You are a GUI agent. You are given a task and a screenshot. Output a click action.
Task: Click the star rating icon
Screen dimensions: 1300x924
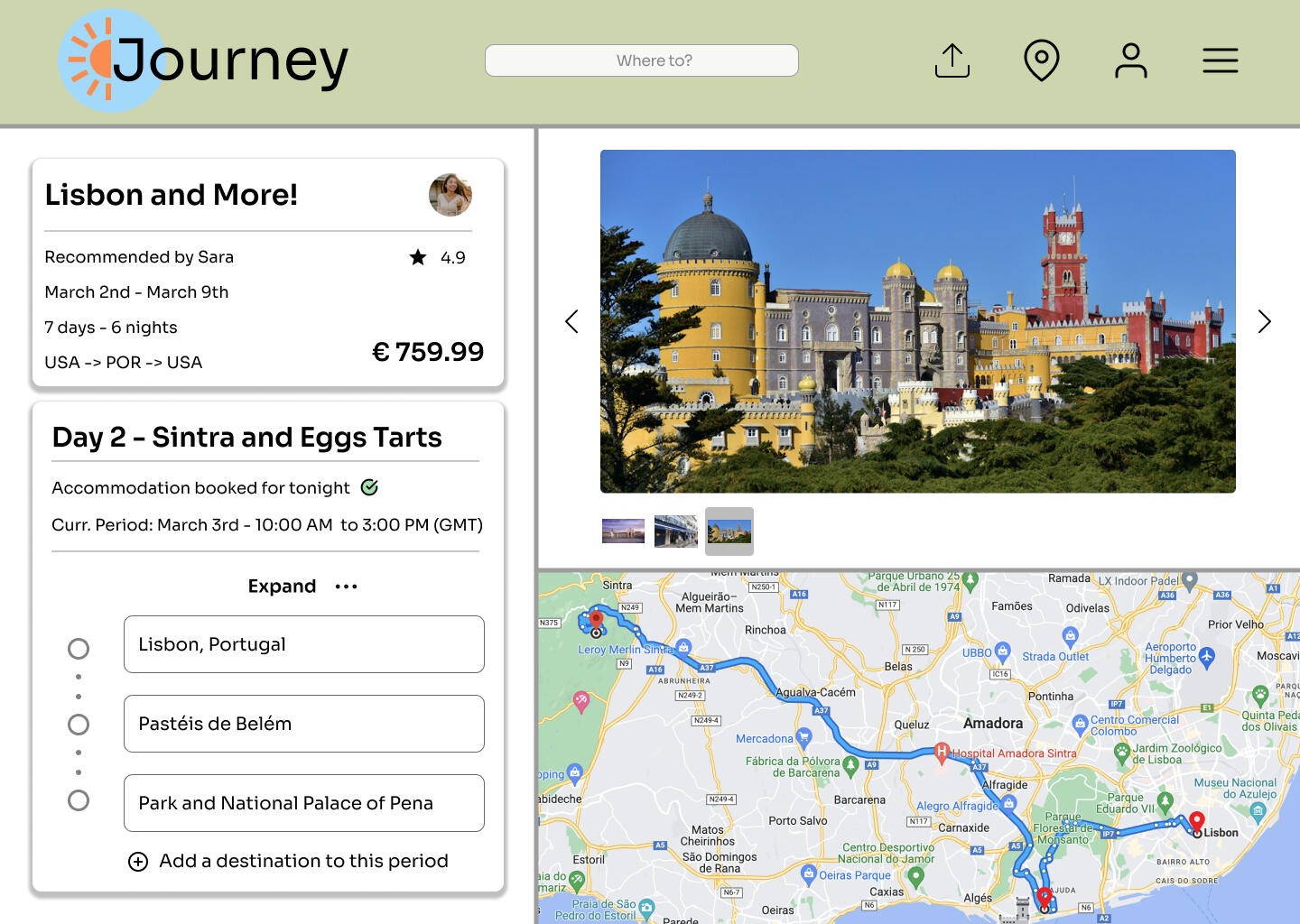pos(418,257)
